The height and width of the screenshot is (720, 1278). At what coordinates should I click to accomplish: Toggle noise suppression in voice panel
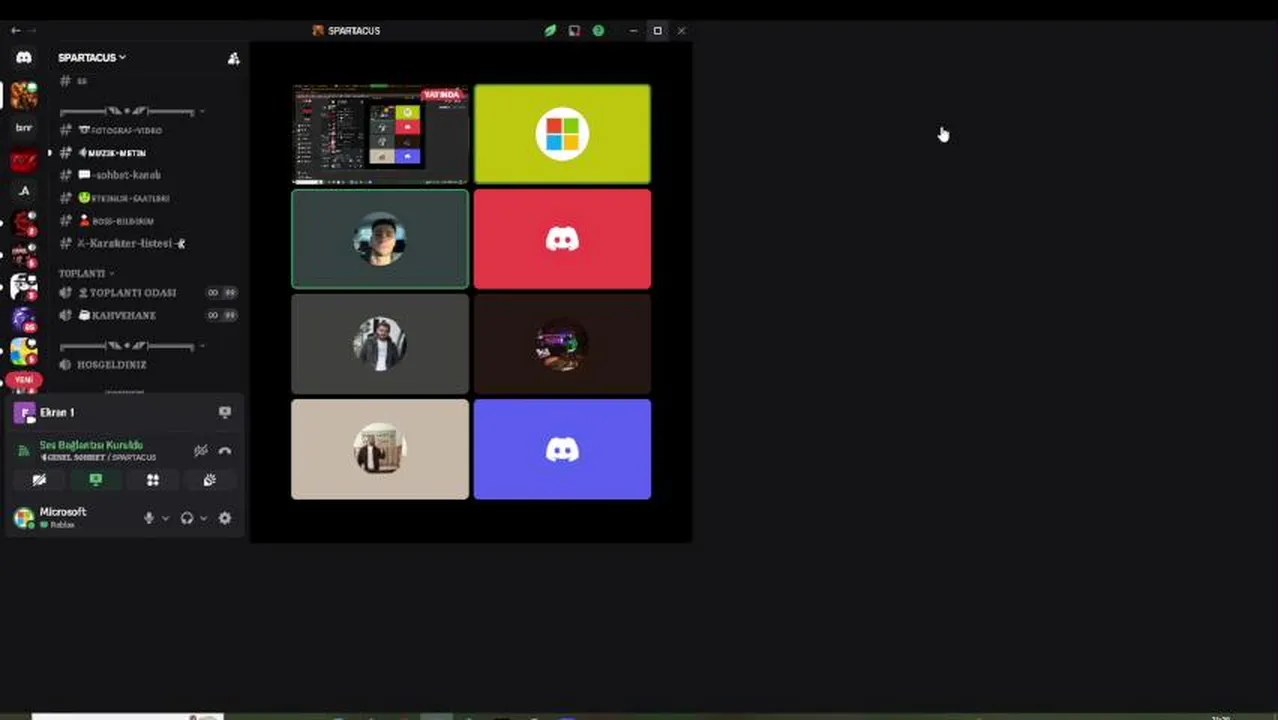(x=201, y=451)
